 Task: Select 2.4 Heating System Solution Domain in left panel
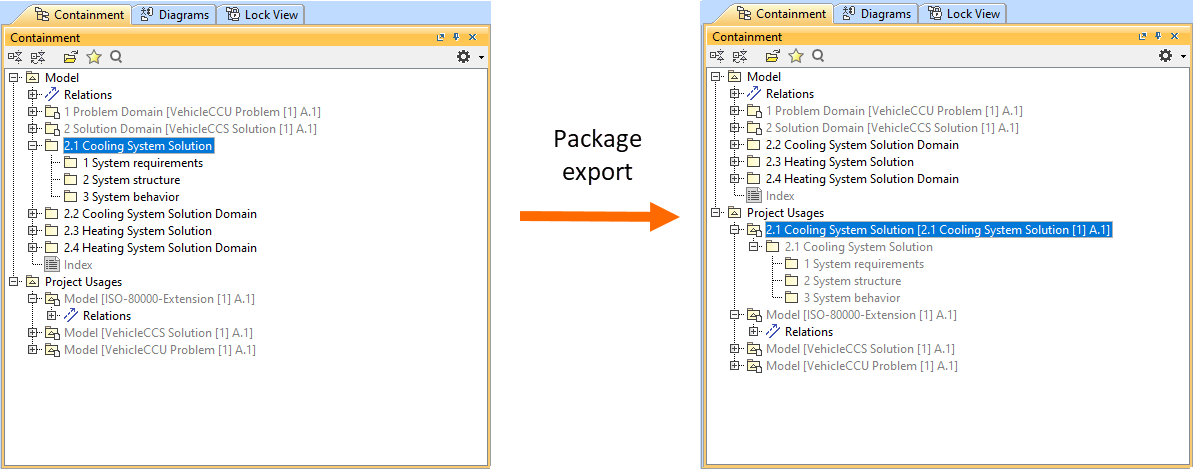[x=160, y=248]
